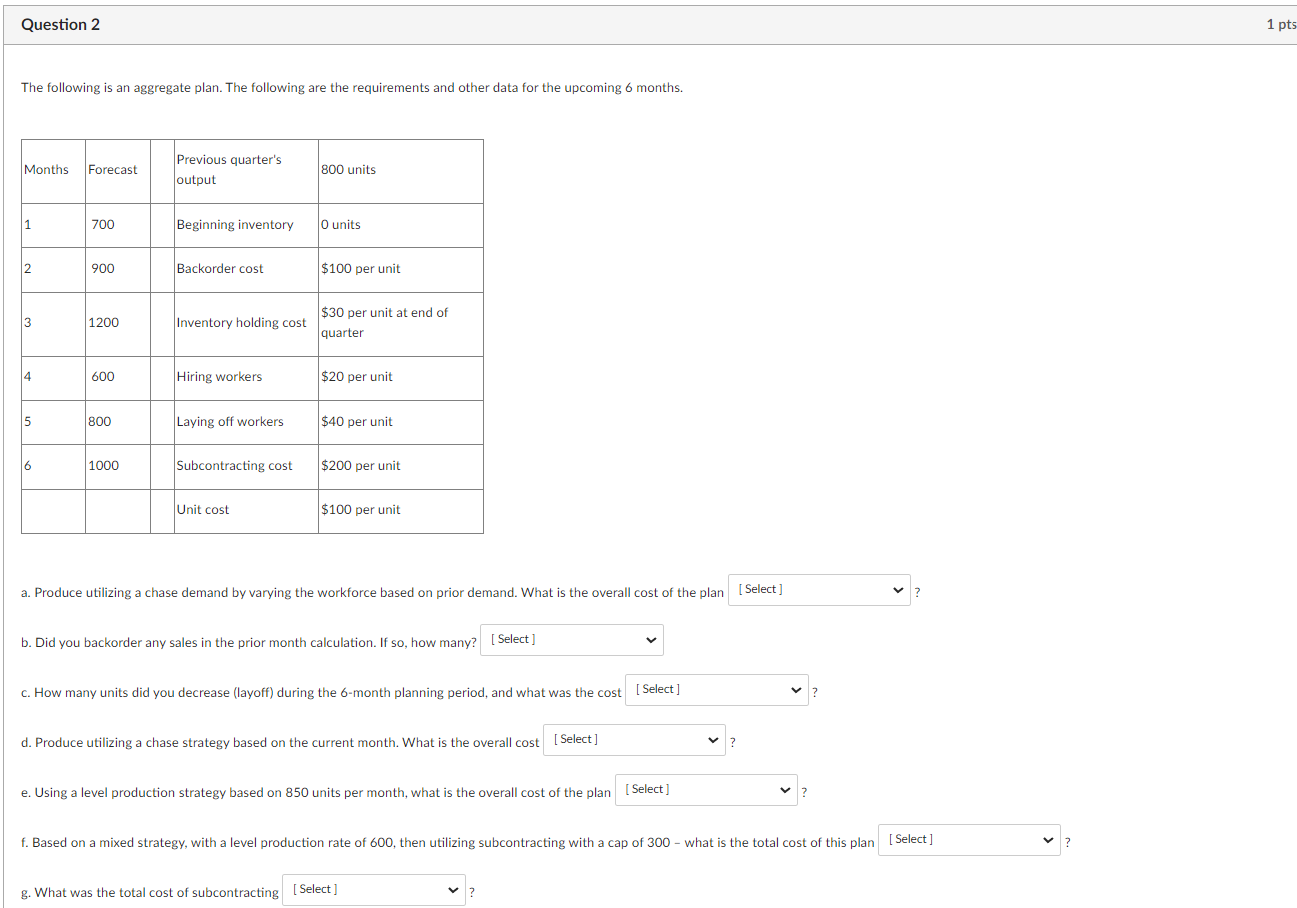
Task: Open the part c layoff units dropdown
Action: (x=716, y=689)
